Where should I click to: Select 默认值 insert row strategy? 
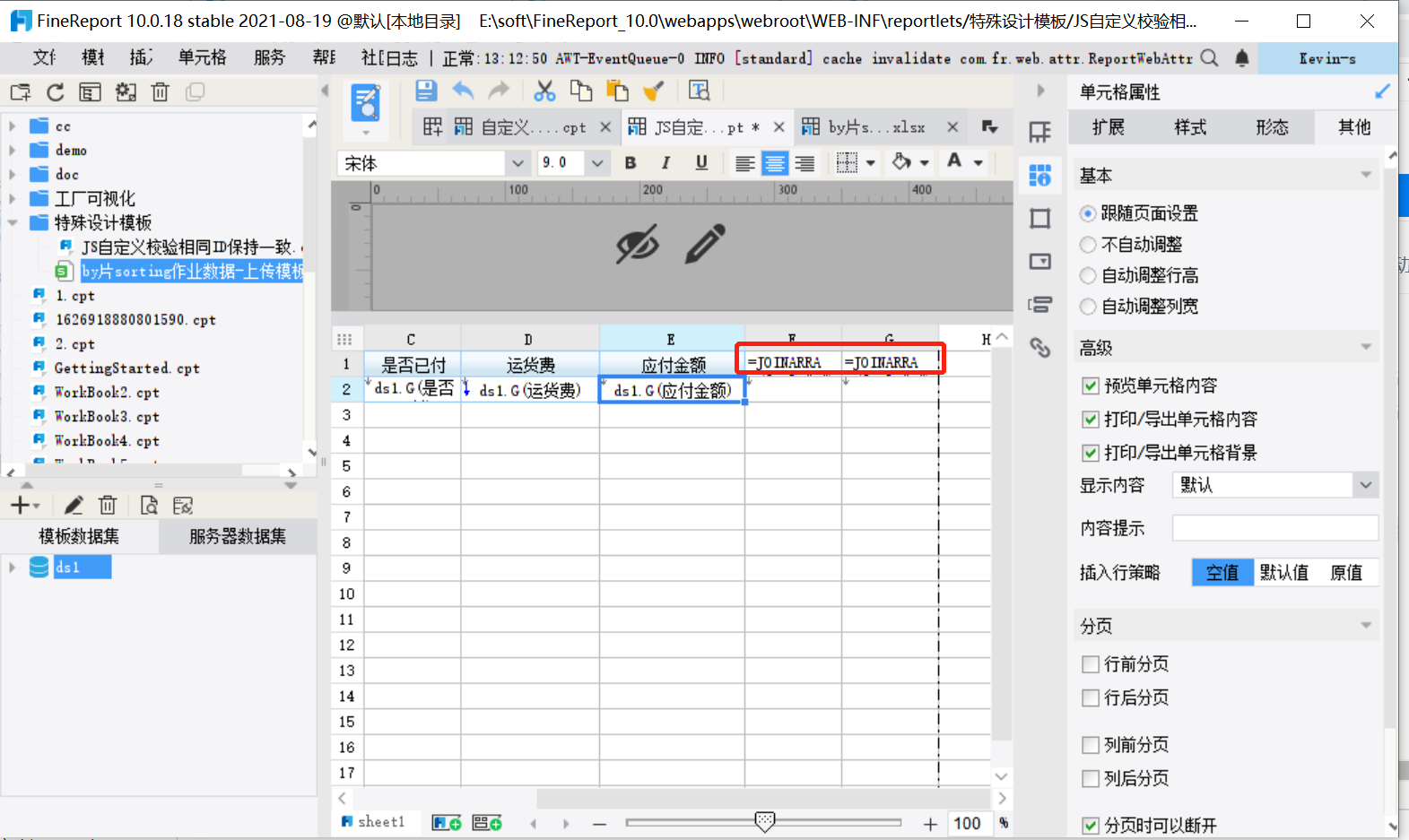pyautogui.click(x=1283, y=572)
